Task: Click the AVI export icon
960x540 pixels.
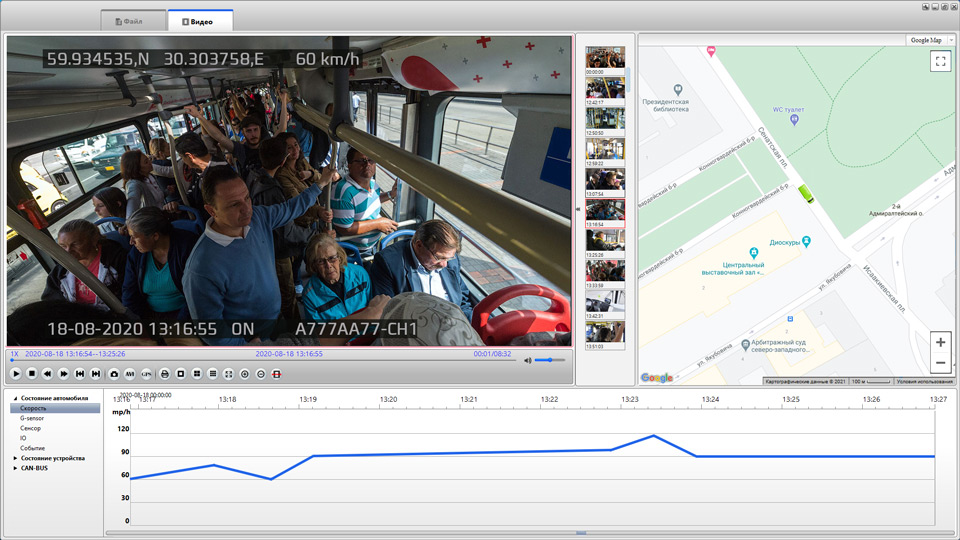Action: click(x=130, y=373)
